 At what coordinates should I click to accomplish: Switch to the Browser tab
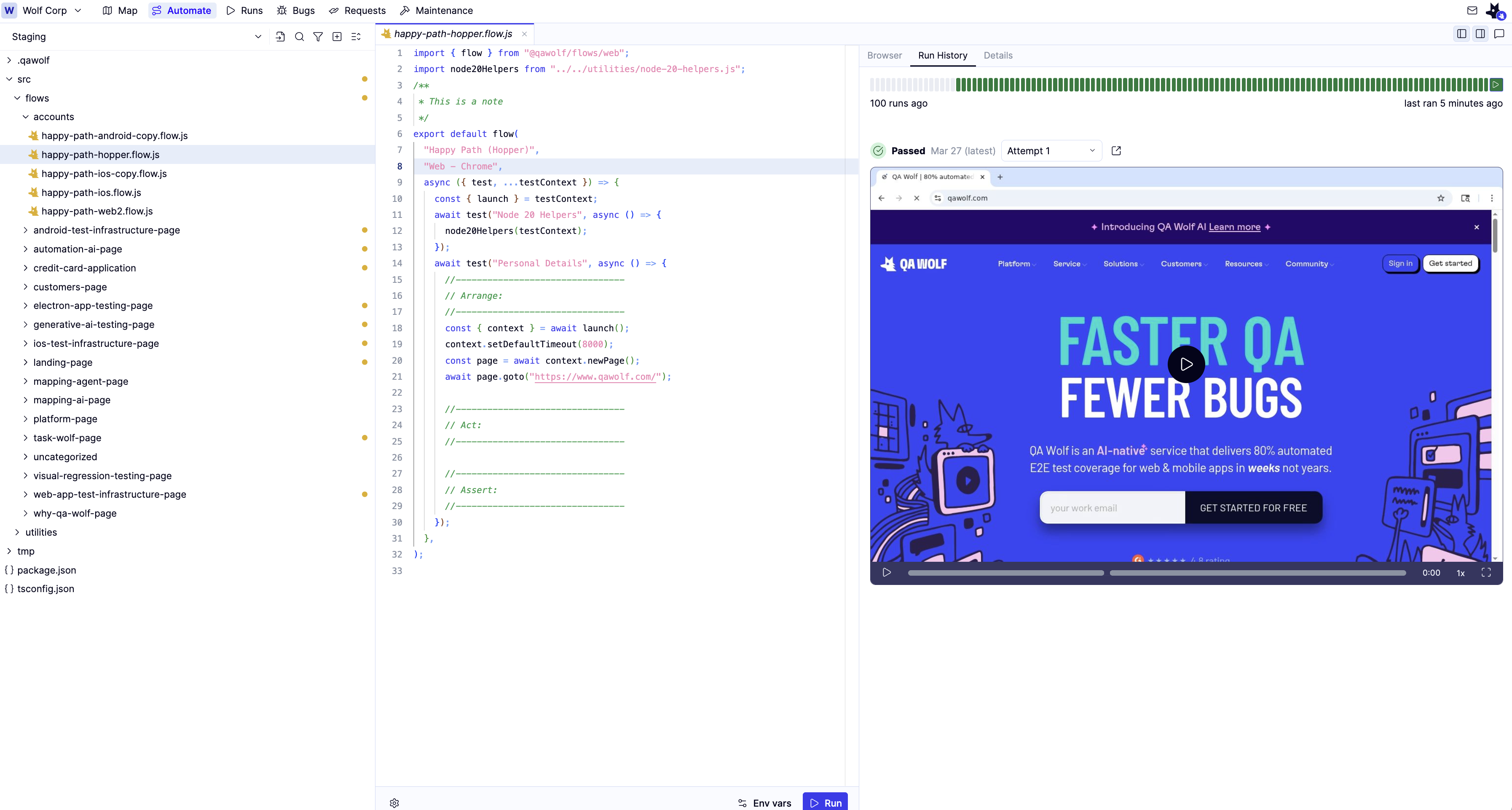click(884, 56)
